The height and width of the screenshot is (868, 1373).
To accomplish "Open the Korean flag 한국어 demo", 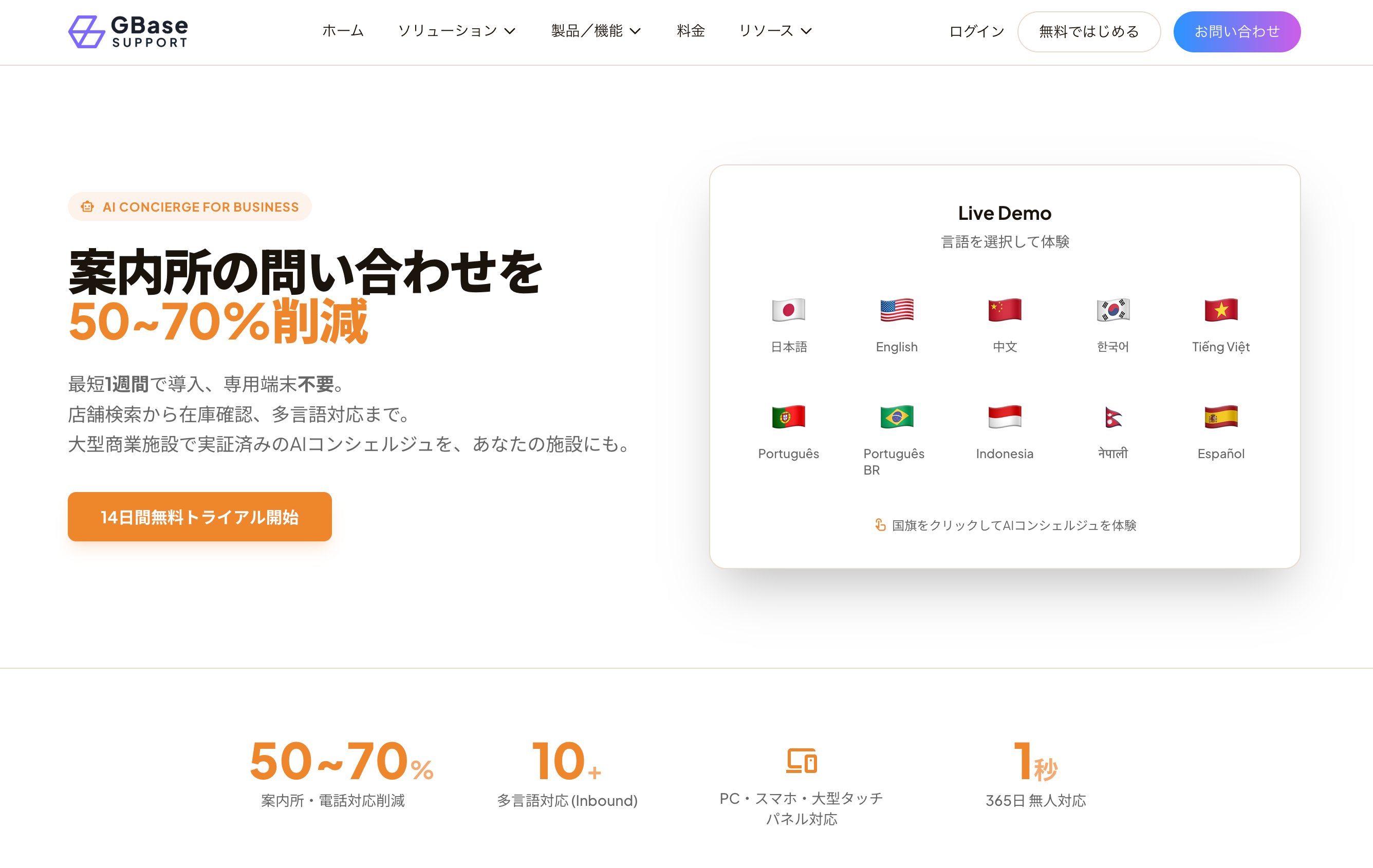I will (1112, 311).
